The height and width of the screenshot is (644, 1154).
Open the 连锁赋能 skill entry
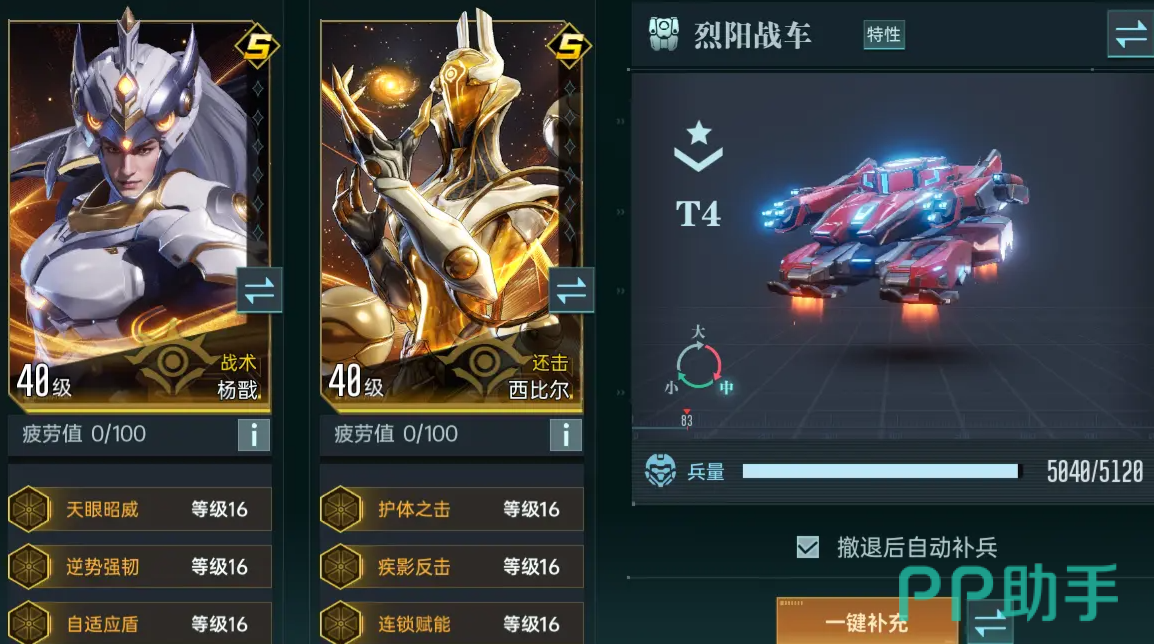point(452,623)
